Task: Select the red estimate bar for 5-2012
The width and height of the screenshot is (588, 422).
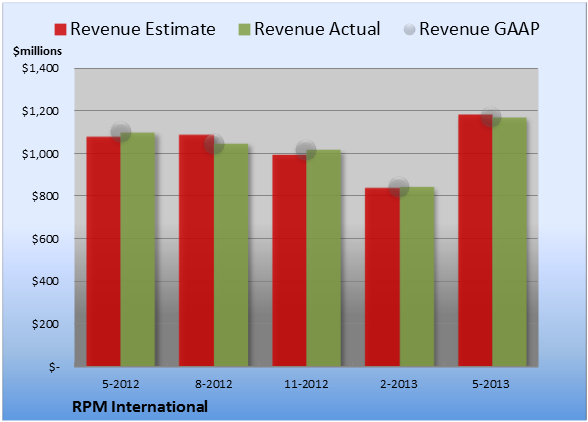Action: pyautogui.click(x=104, y=251)
